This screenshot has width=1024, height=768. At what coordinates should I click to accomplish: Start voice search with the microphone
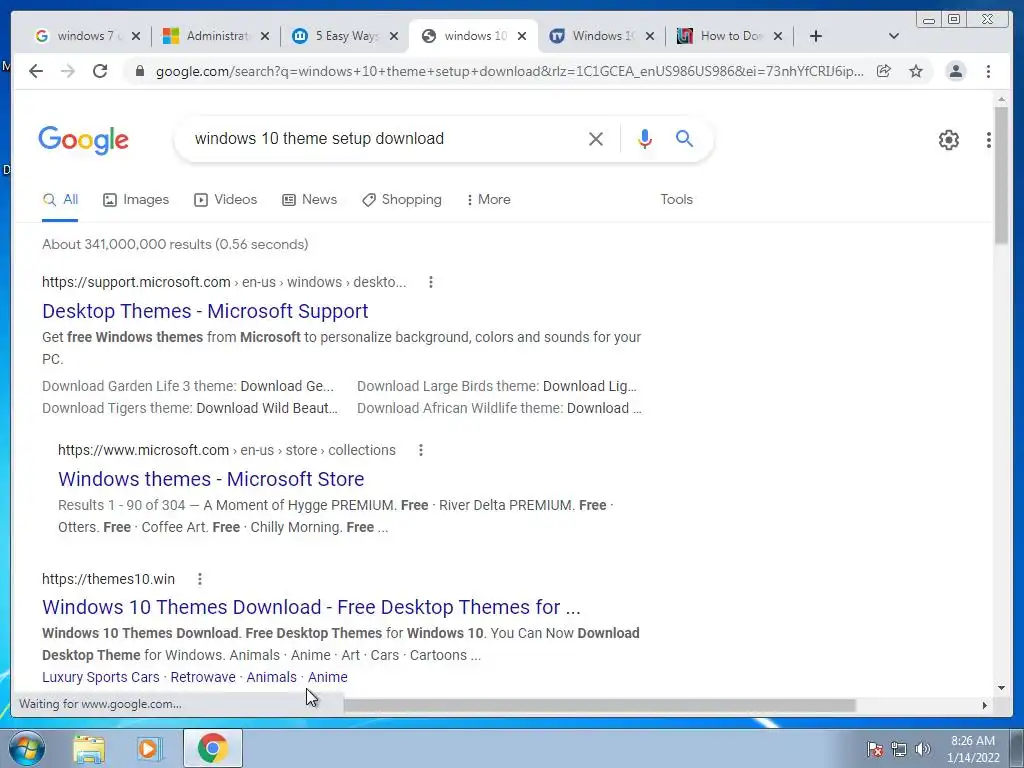pos(645,139)
